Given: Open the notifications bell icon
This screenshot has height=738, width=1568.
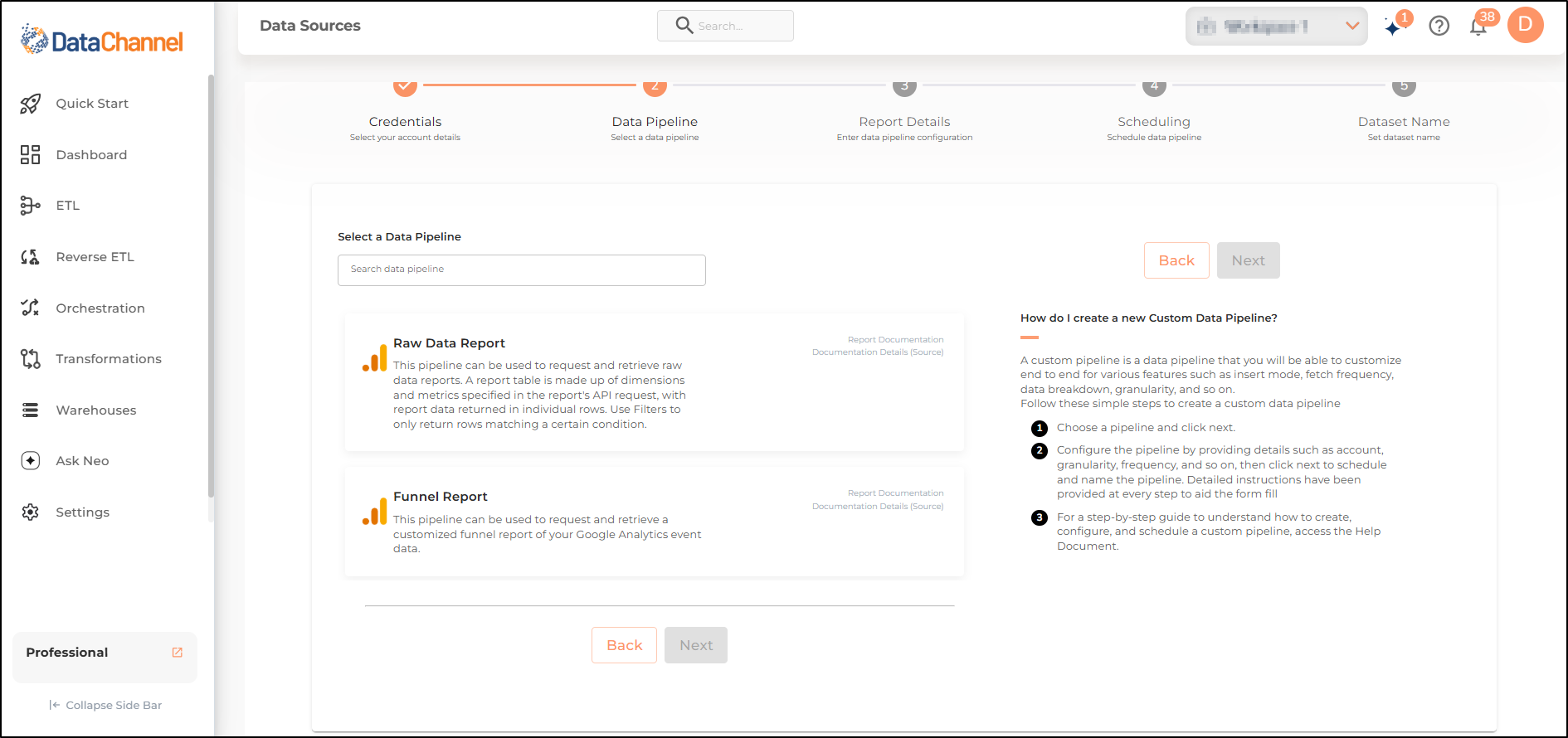Looking at the screenshot, I should (x=1478, y=27).
